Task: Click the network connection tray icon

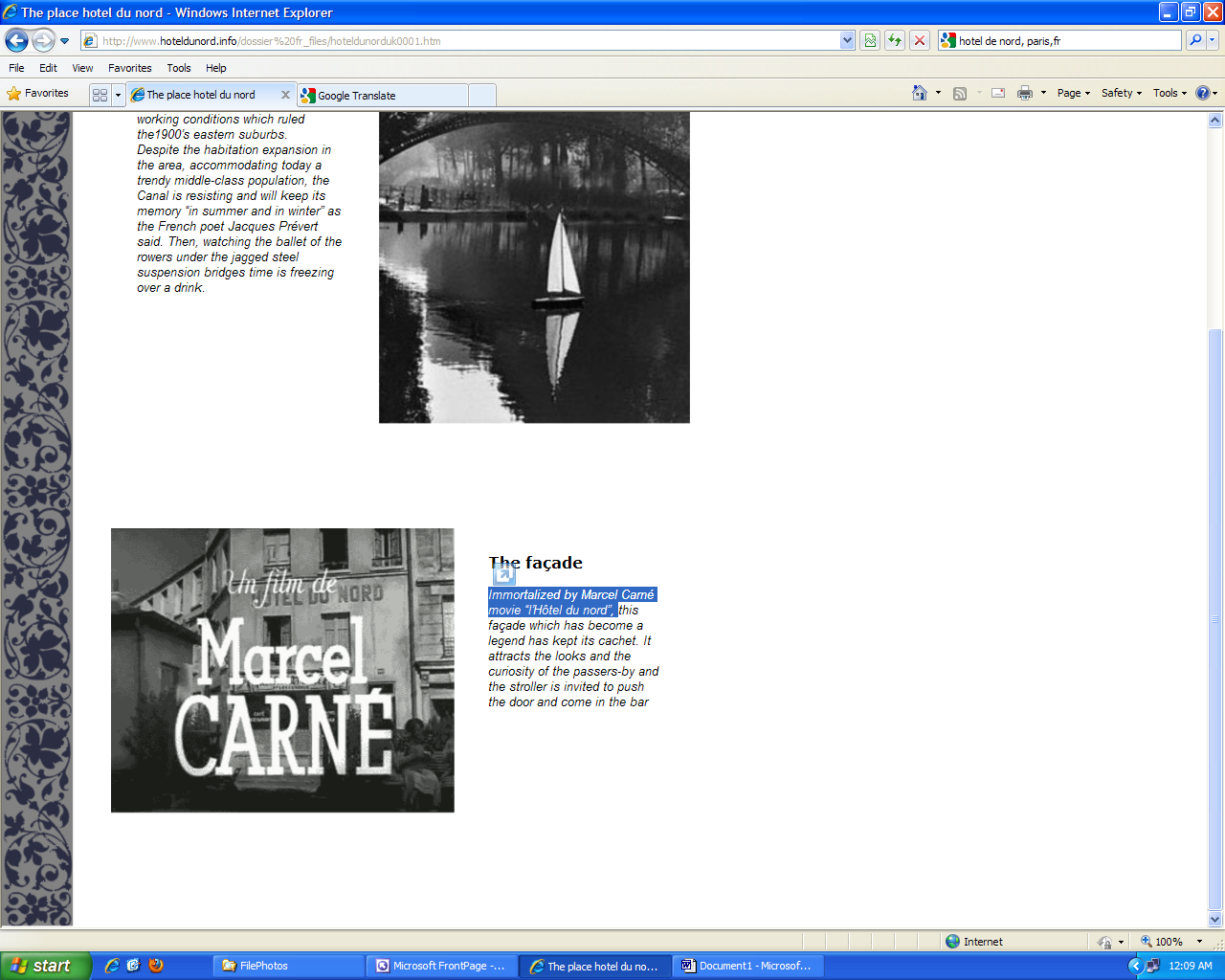Action: pos(1152,966)
